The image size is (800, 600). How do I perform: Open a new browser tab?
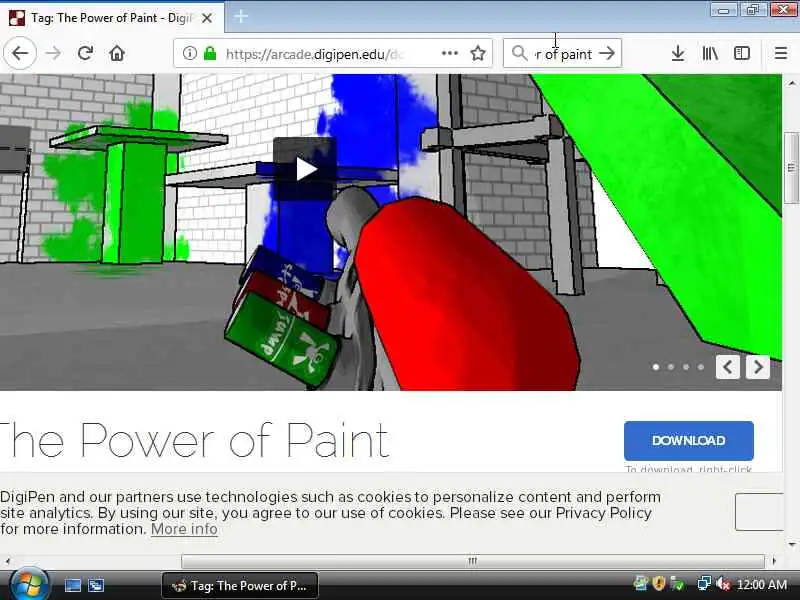click(240, 16)
